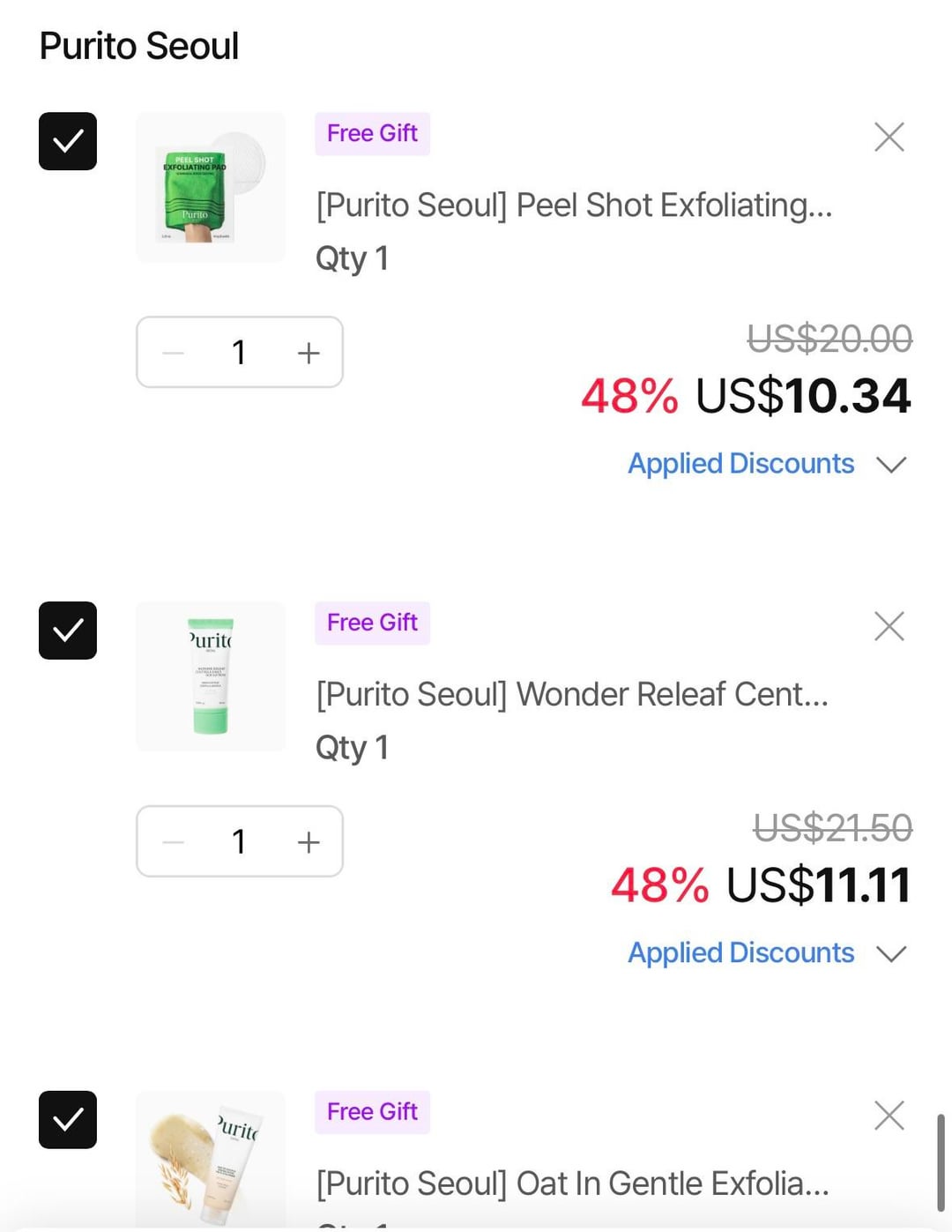Open the Wonder Releaf Cent... product title
The width and height of the screenshot is (952, 1232).
coord(572,695)
